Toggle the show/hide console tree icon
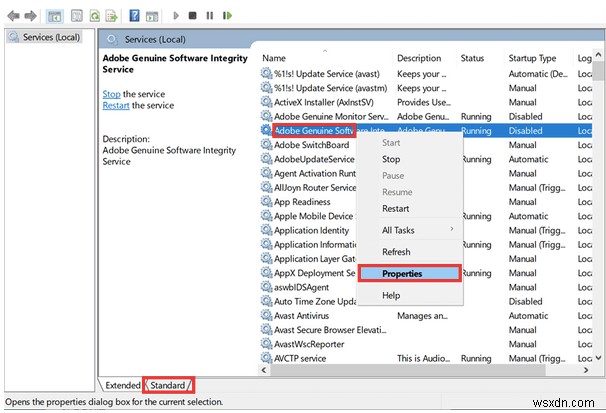Viewport: 606px width, 413px height. 54,16
